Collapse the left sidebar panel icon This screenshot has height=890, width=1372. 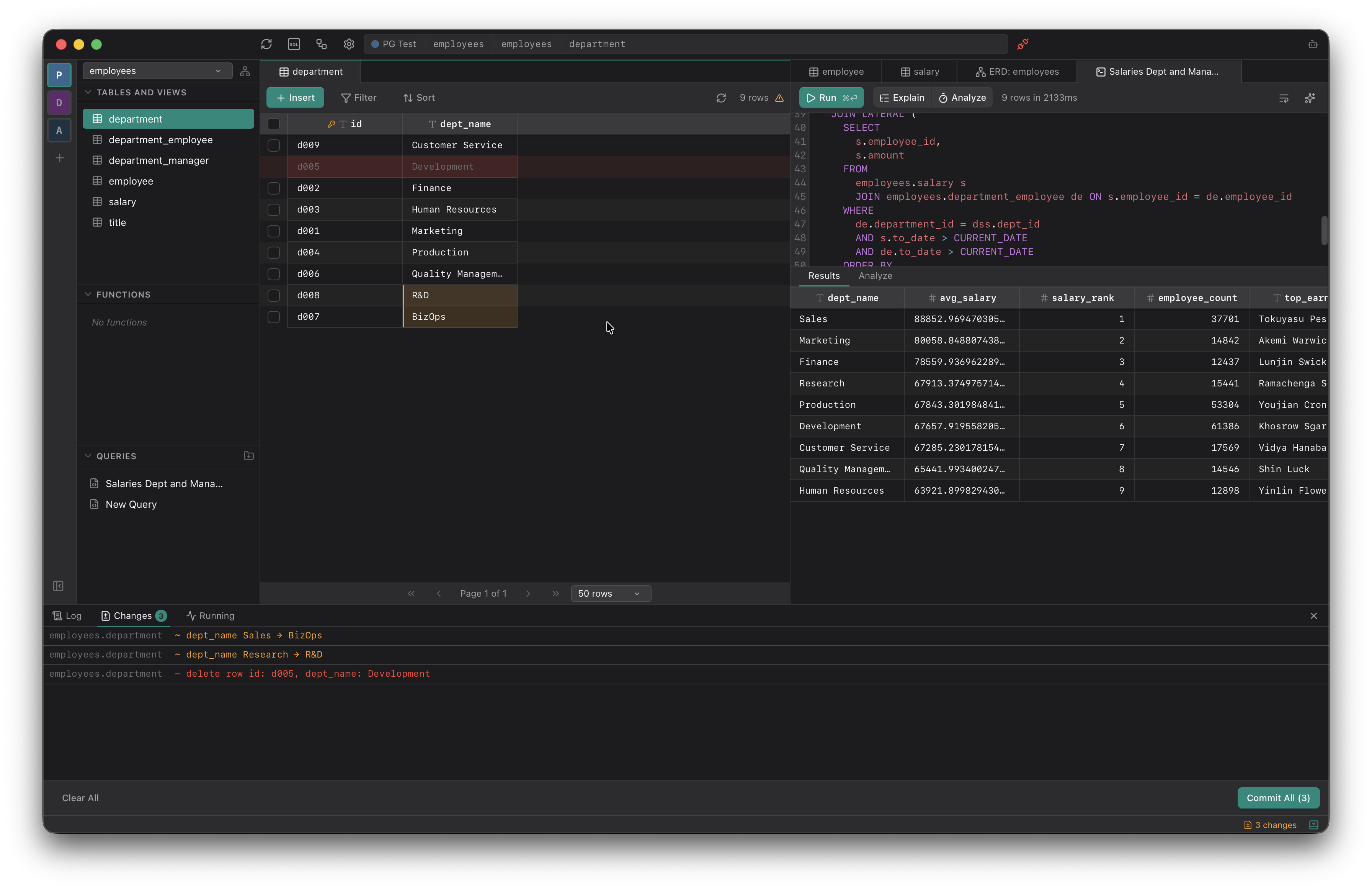pos(58,586)
